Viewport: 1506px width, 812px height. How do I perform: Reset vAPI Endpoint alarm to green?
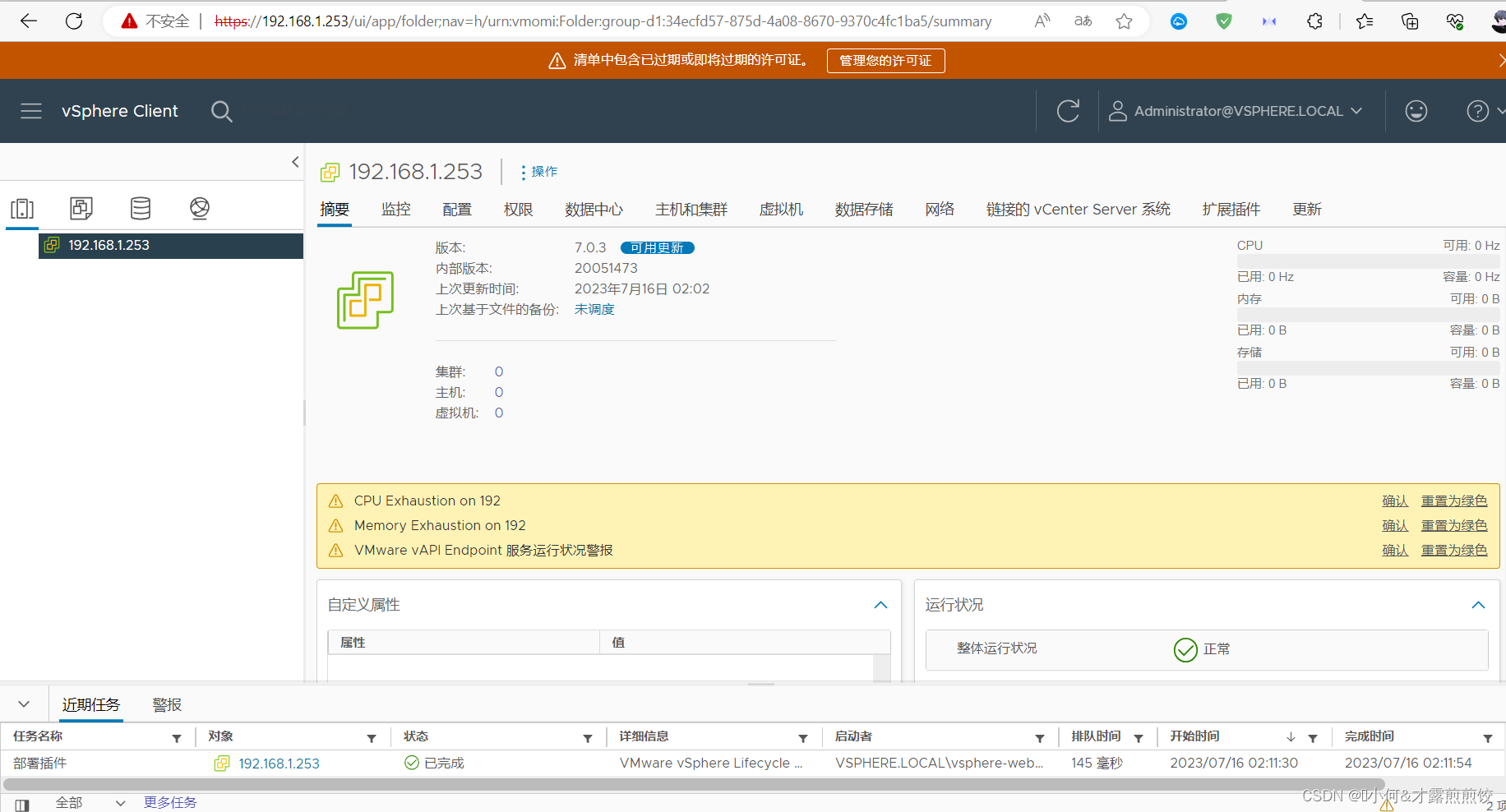[x=1454, y=551]
